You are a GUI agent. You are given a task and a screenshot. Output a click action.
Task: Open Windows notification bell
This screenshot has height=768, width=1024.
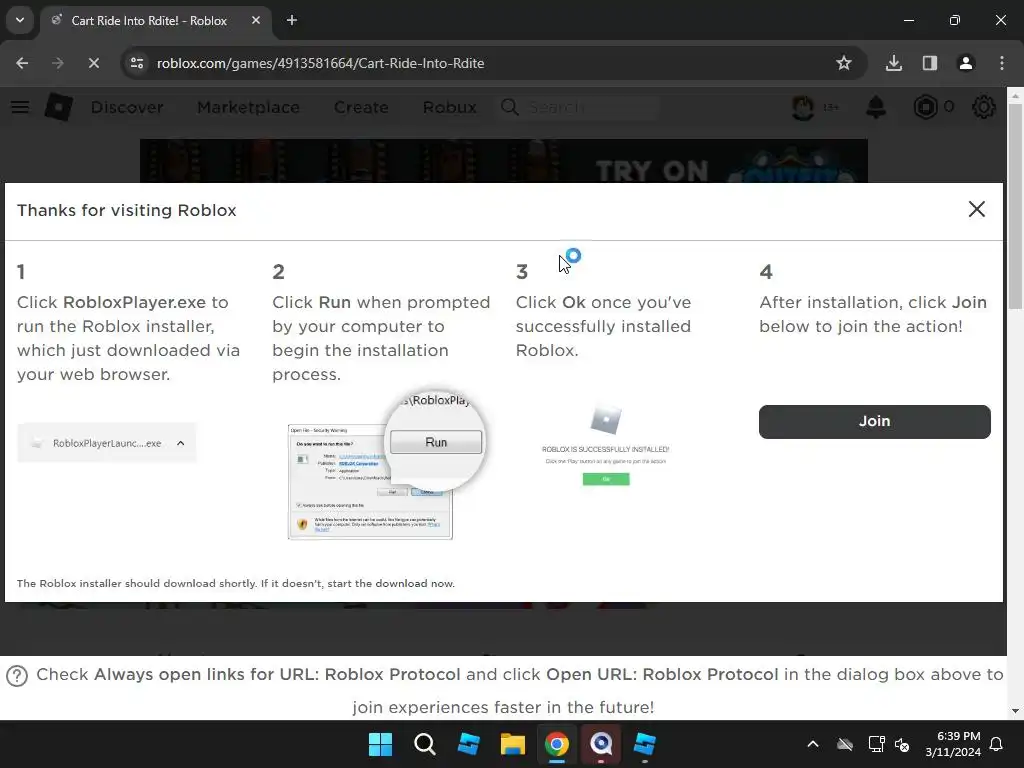(x=997, y=744)
